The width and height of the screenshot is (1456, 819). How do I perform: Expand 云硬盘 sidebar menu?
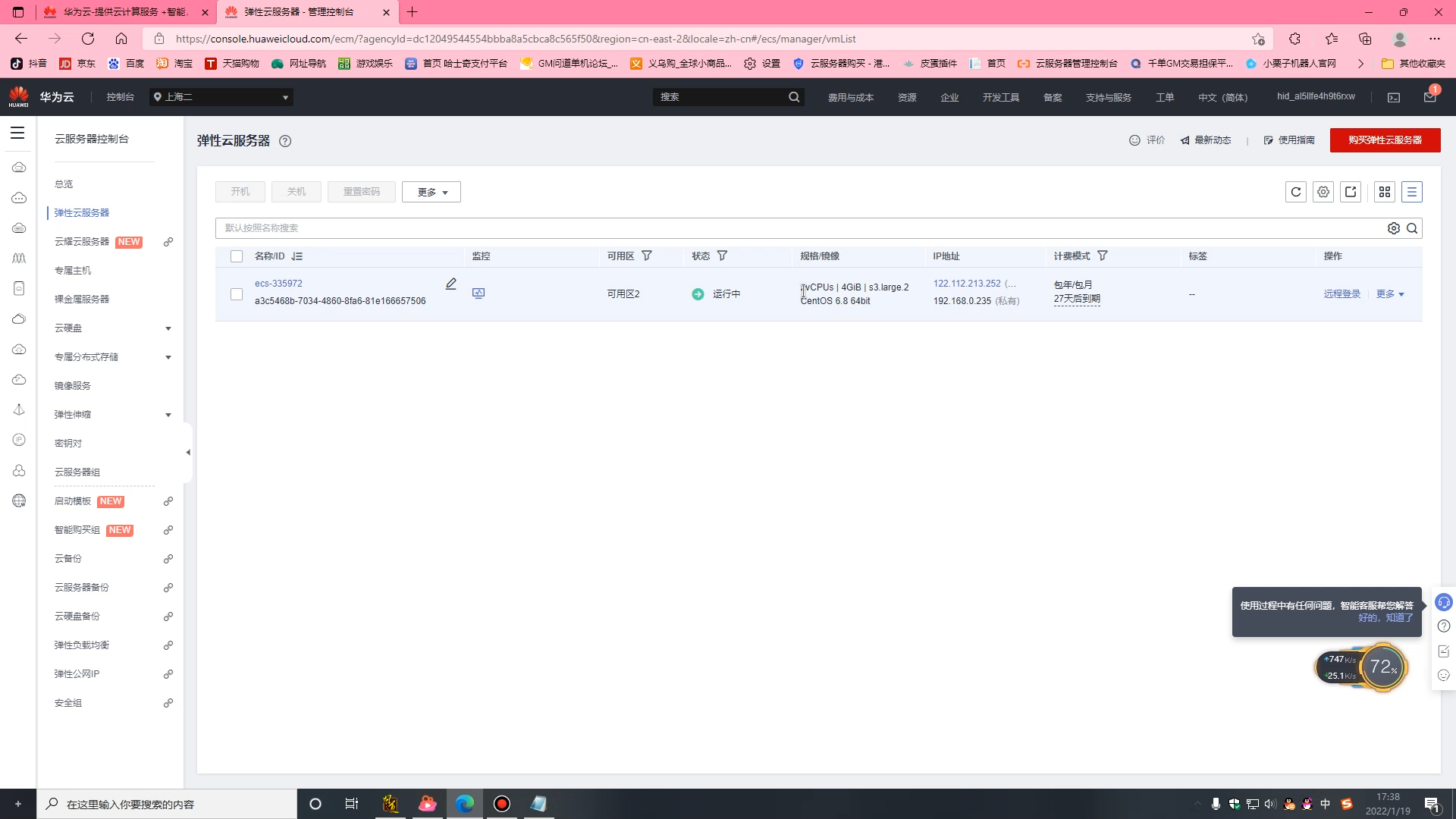tap(168, 328)
